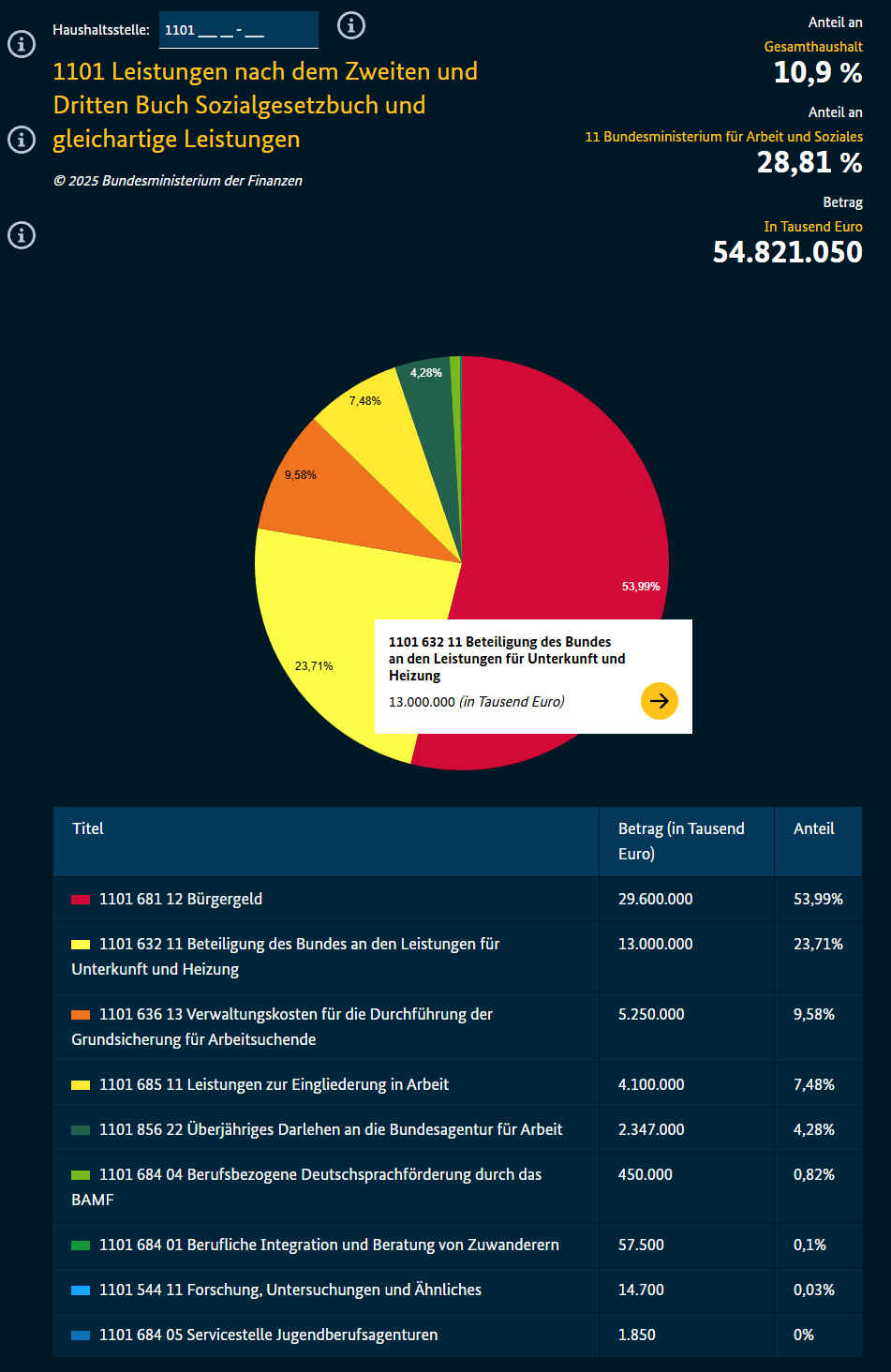The image size is (891, 1372).
Task: Open info icon beside 'gleichartige Leistungen' heading
Action: [x=22, y=140]
